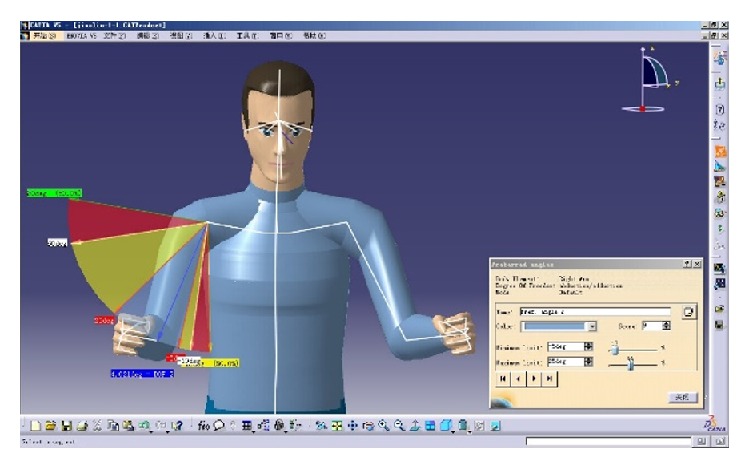
Task: Click the Open folder icon
Action: pos(51,425)
